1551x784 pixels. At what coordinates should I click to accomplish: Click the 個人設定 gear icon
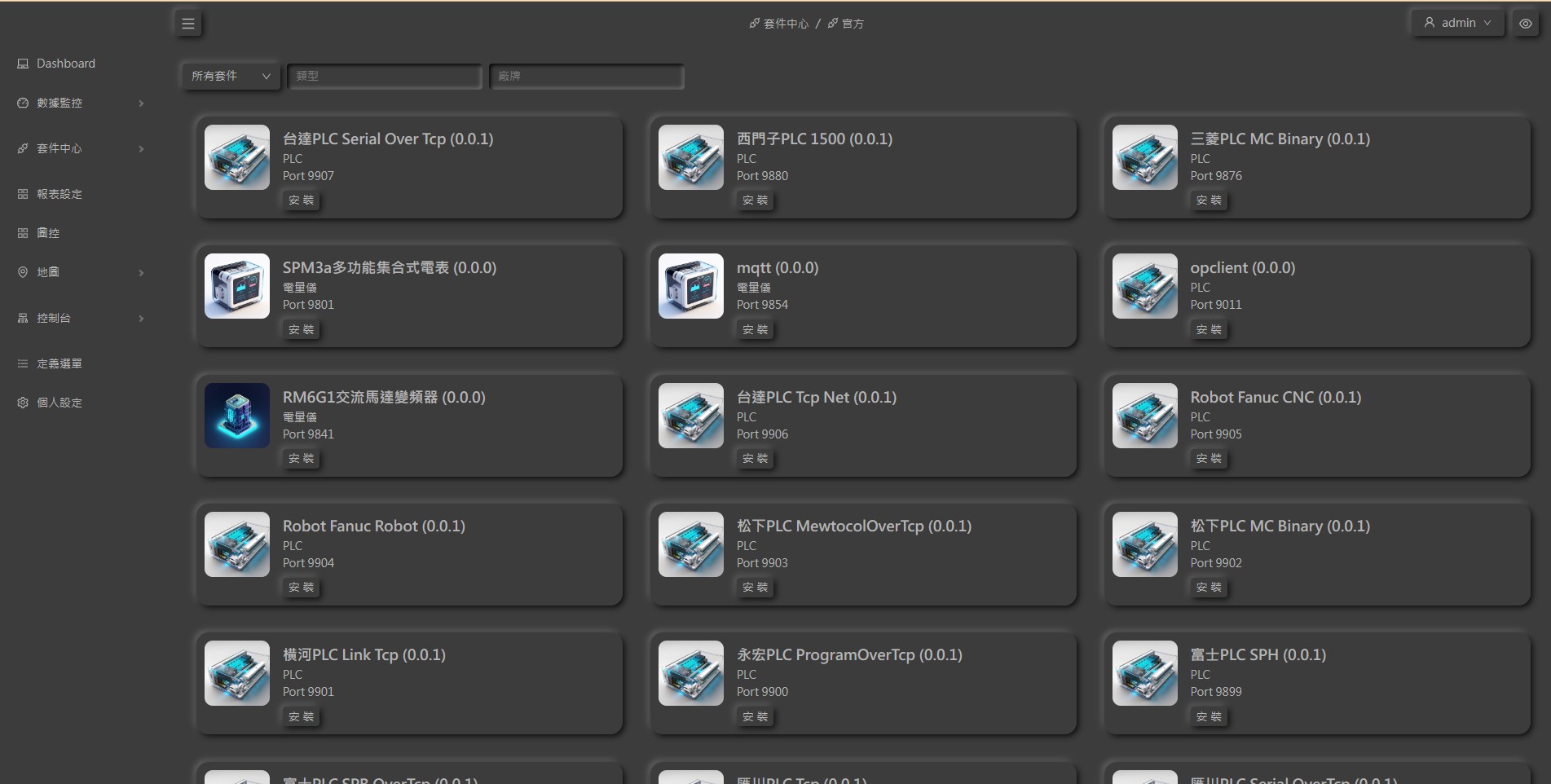[23, 403]
